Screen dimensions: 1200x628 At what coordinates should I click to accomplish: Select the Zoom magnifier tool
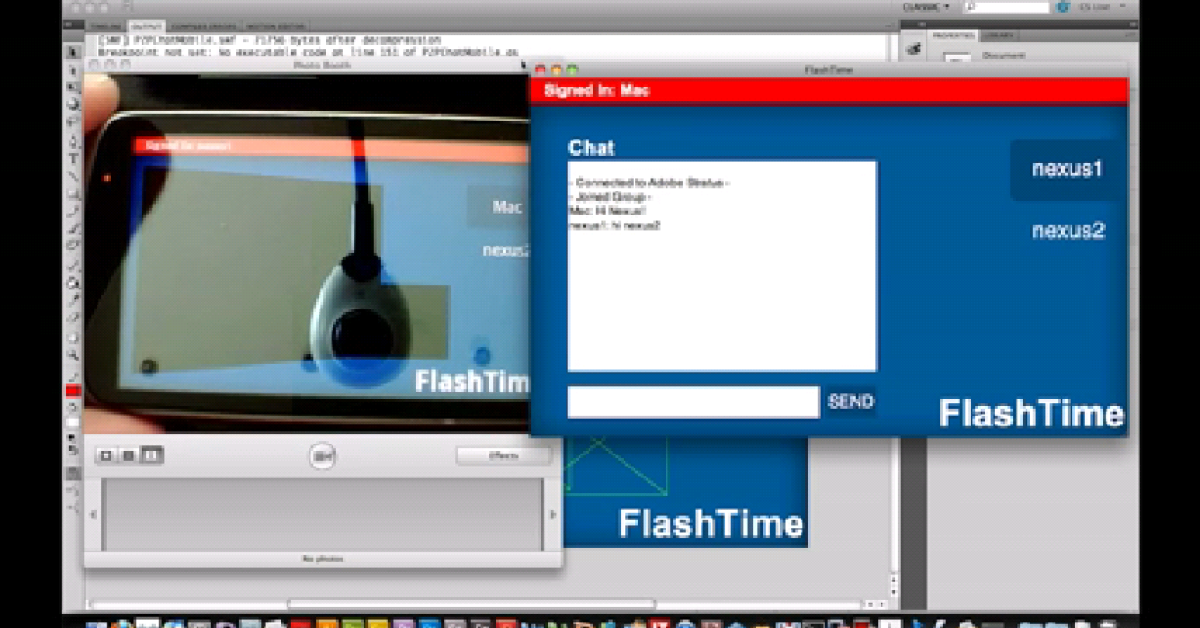73,355
